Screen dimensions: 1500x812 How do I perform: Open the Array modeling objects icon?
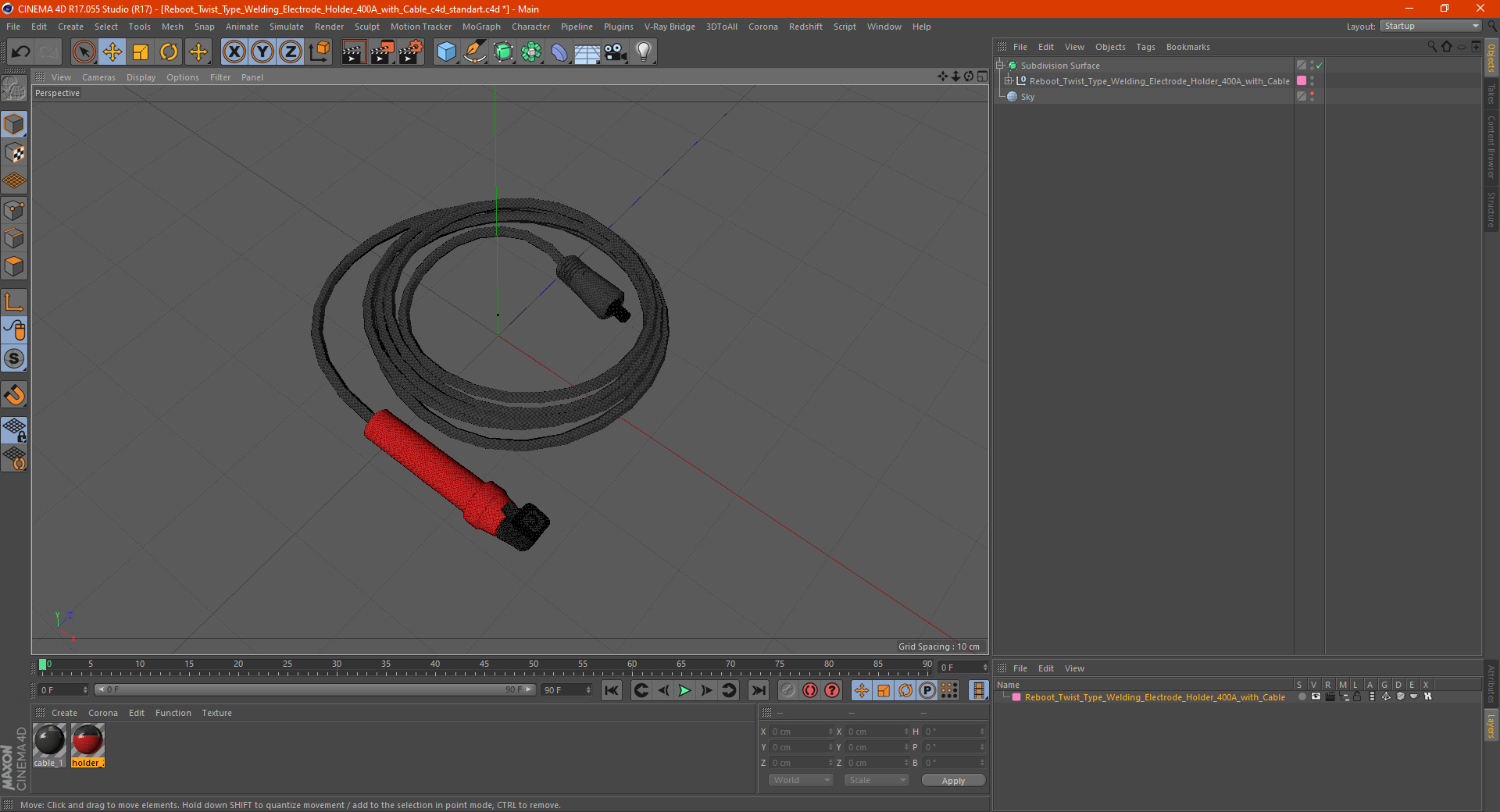click(x=531, y=52)
